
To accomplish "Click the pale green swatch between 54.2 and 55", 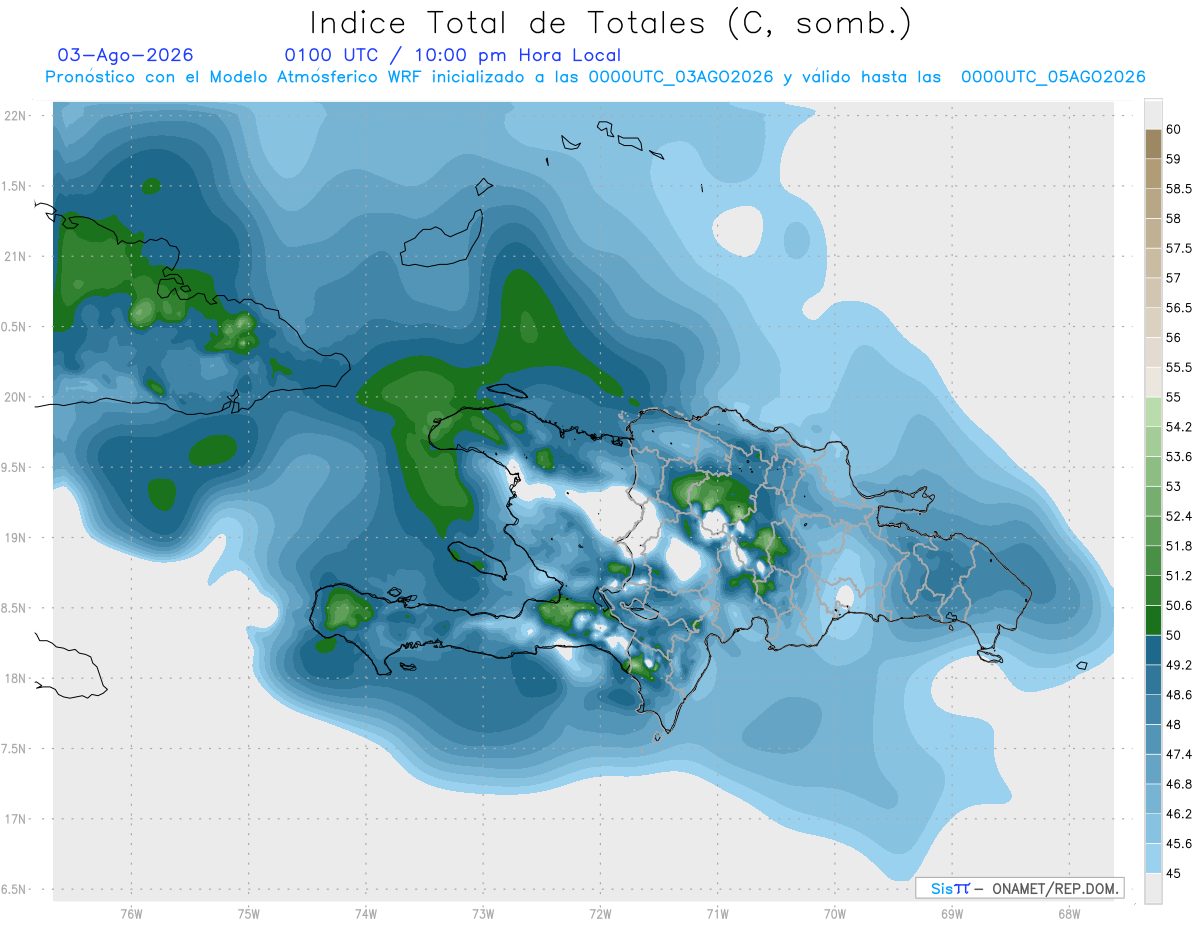I will tap(1153, 412).
